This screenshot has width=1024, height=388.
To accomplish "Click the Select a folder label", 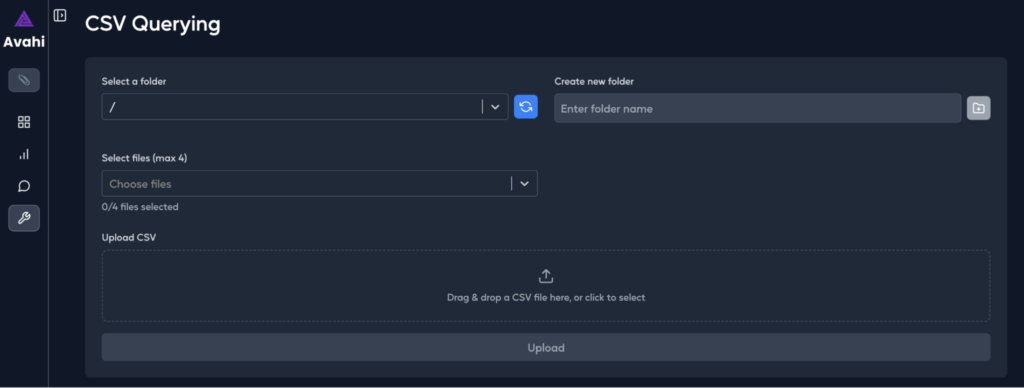I will [134, 82].
